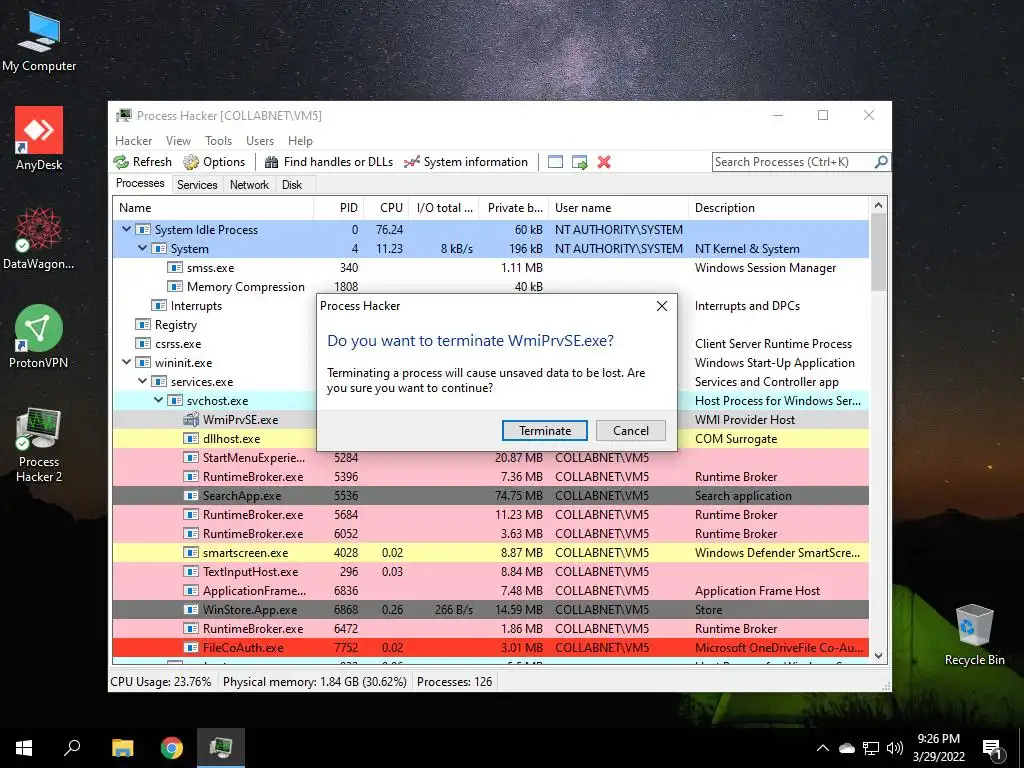Open AnyDesk desktop shortcut
Viewport: 1024px width, 768px height.
[39, 138]
